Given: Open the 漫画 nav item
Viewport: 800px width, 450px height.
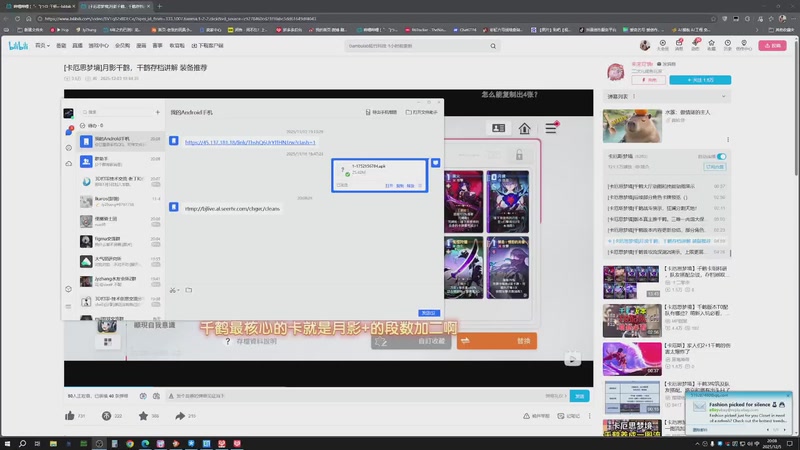Looking at the screenshot, I should (141, 46).
